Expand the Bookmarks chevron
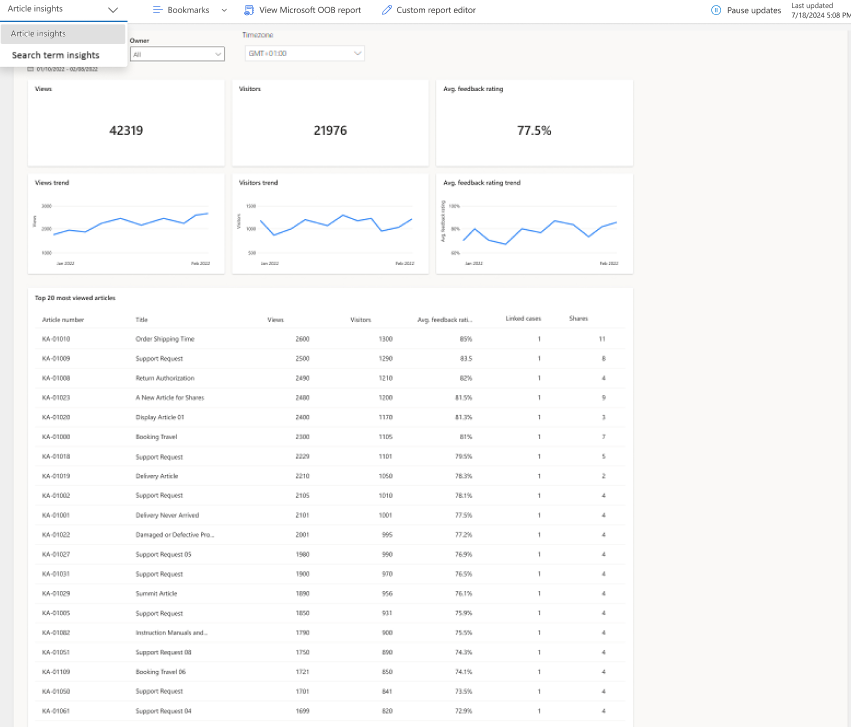The height and width of the screenshot is (727, 851). [x=224, y=11]
